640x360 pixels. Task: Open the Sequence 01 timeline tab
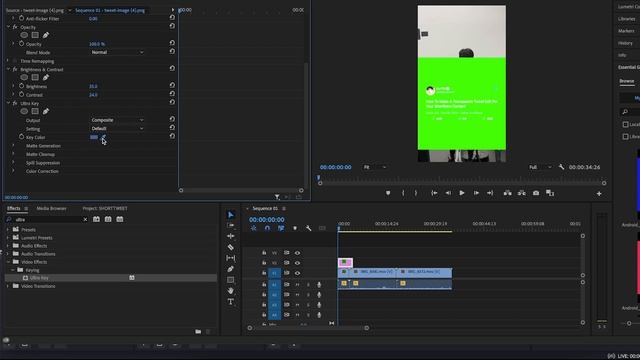coord(265,209)
